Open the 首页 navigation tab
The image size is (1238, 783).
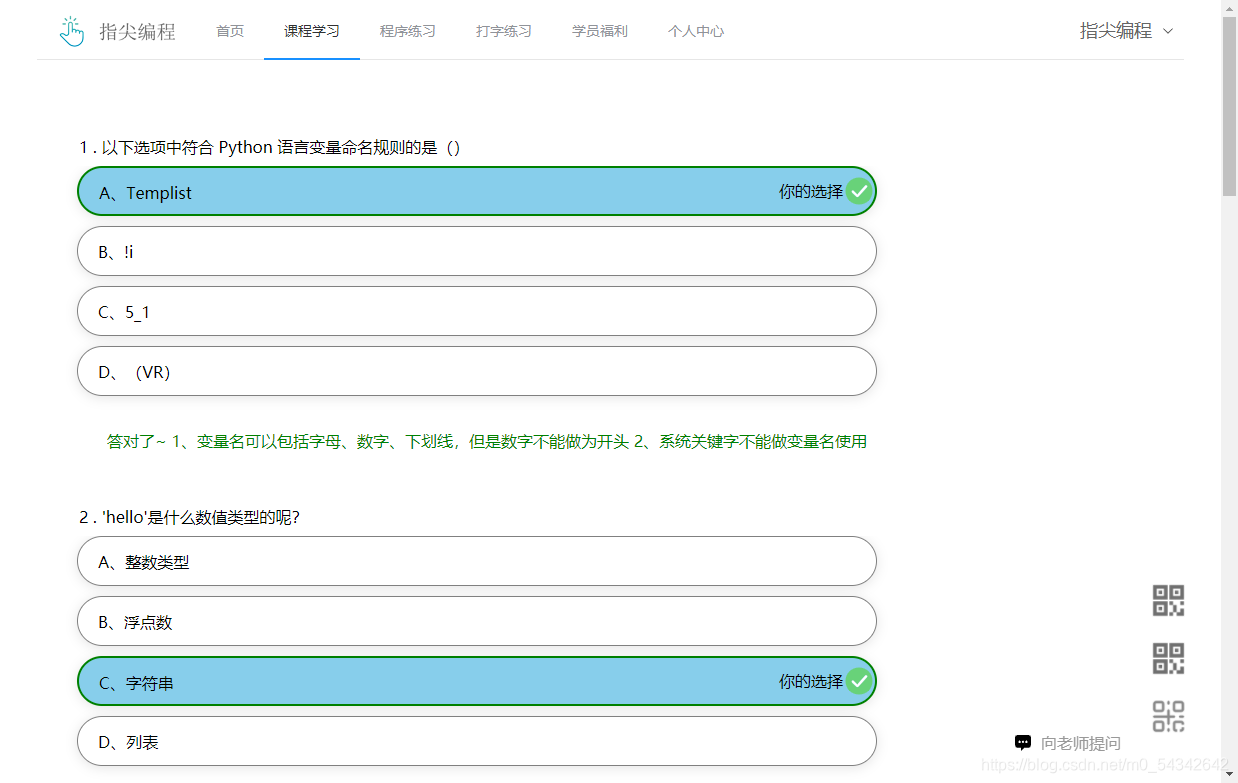point(230,31)
